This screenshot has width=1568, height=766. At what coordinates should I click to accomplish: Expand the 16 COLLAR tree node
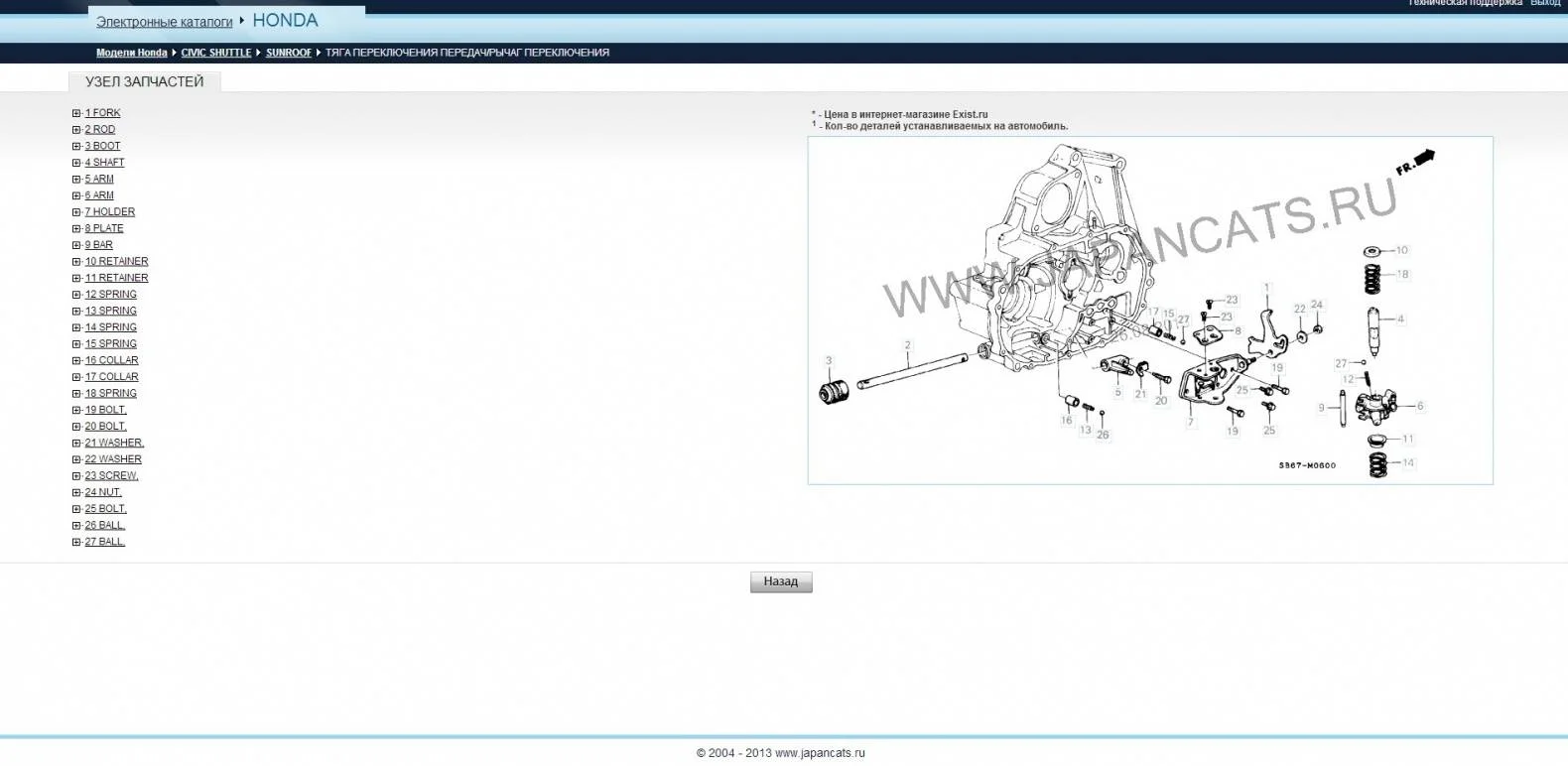click(76, 360)
